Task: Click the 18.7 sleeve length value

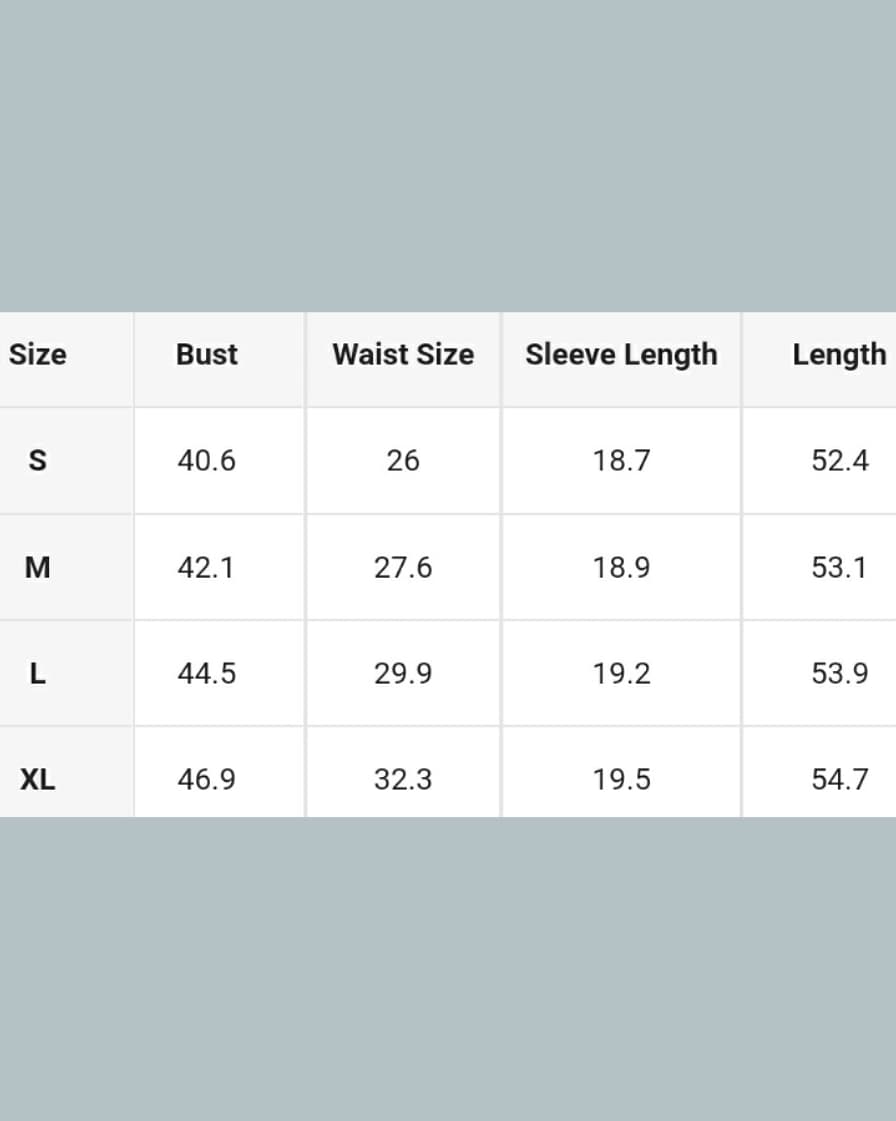Action: [x=621, y=461]
